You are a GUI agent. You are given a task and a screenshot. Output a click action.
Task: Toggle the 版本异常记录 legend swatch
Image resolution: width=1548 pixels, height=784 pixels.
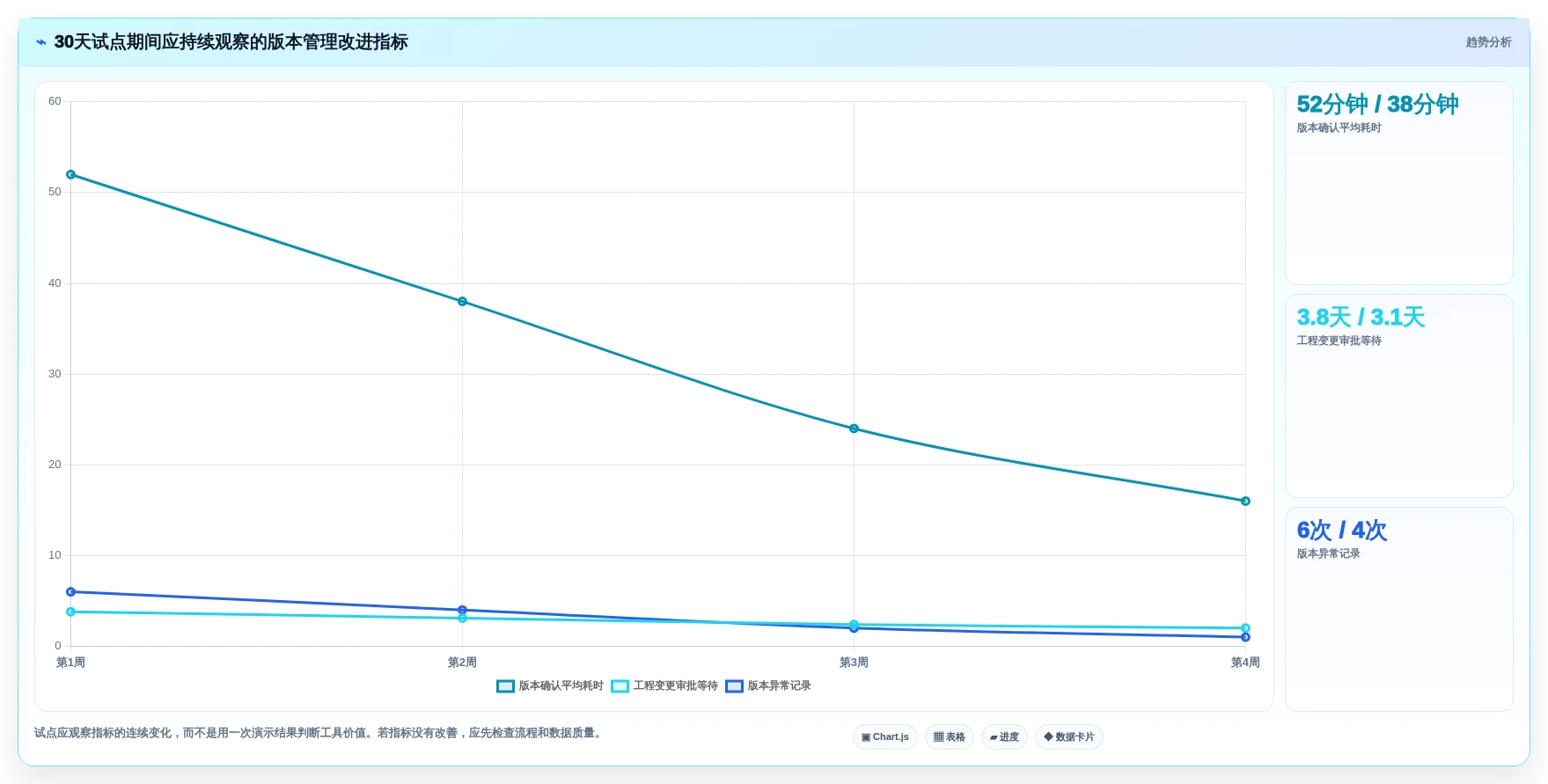[x=734, y=686]
